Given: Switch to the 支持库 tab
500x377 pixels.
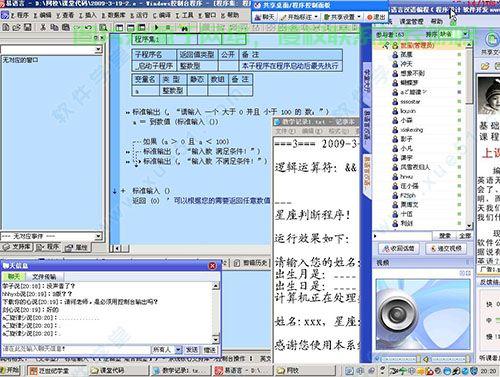Looking at the screenshot, I should click(16, 247).
